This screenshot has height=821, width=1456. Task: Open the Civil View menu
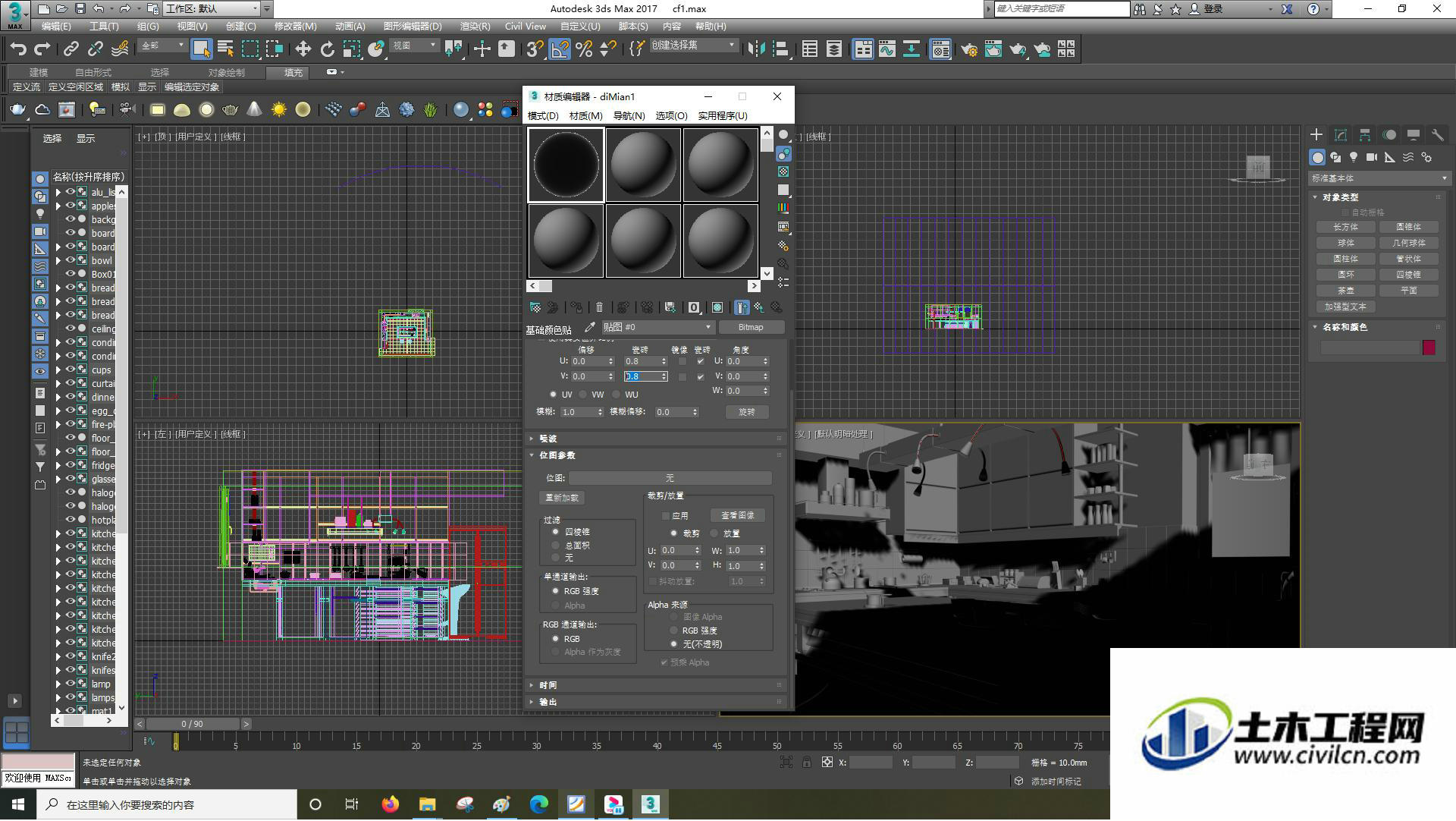click(x=526, y=26)
